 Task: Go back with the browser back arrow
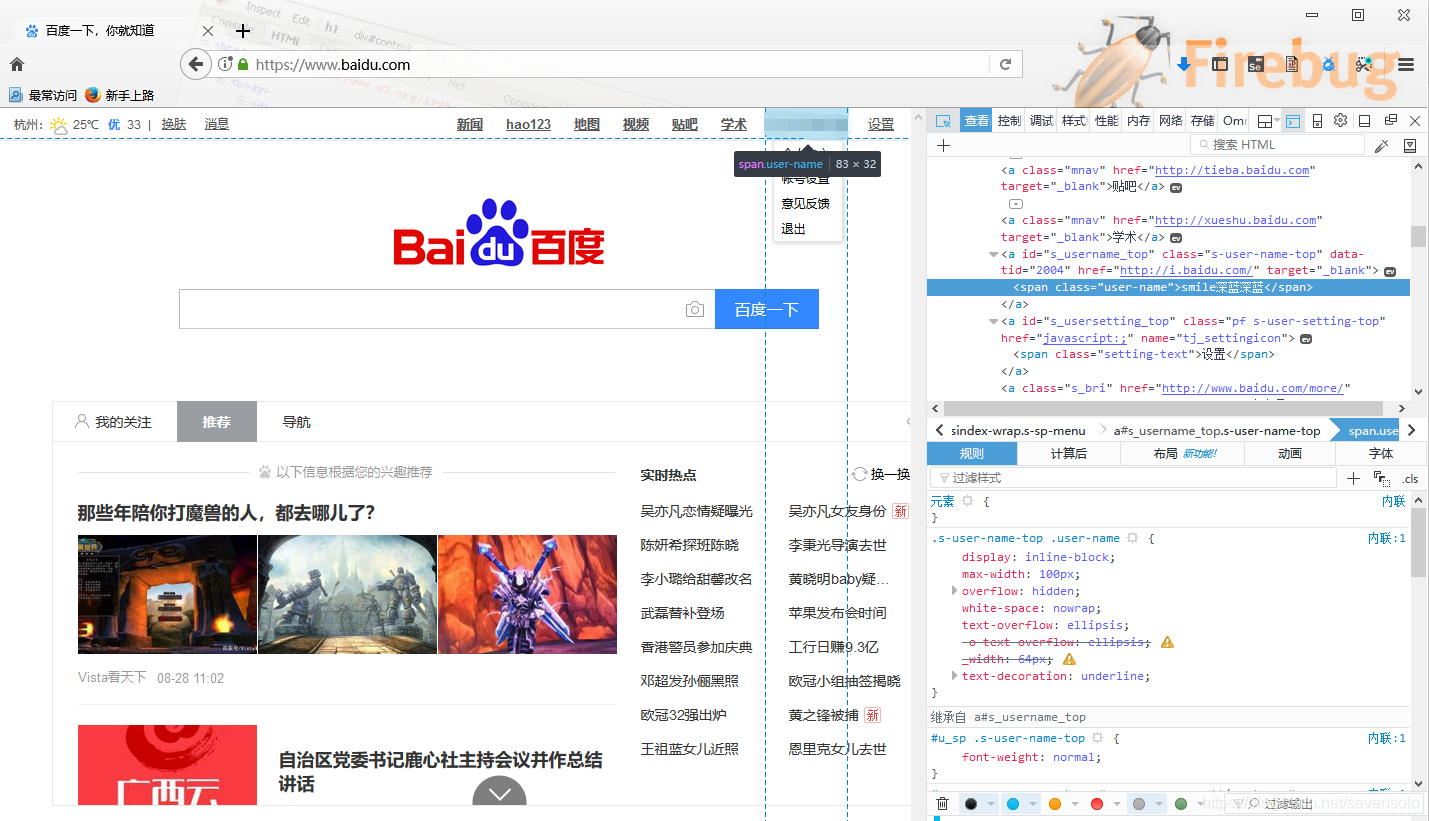coord(195,64)
